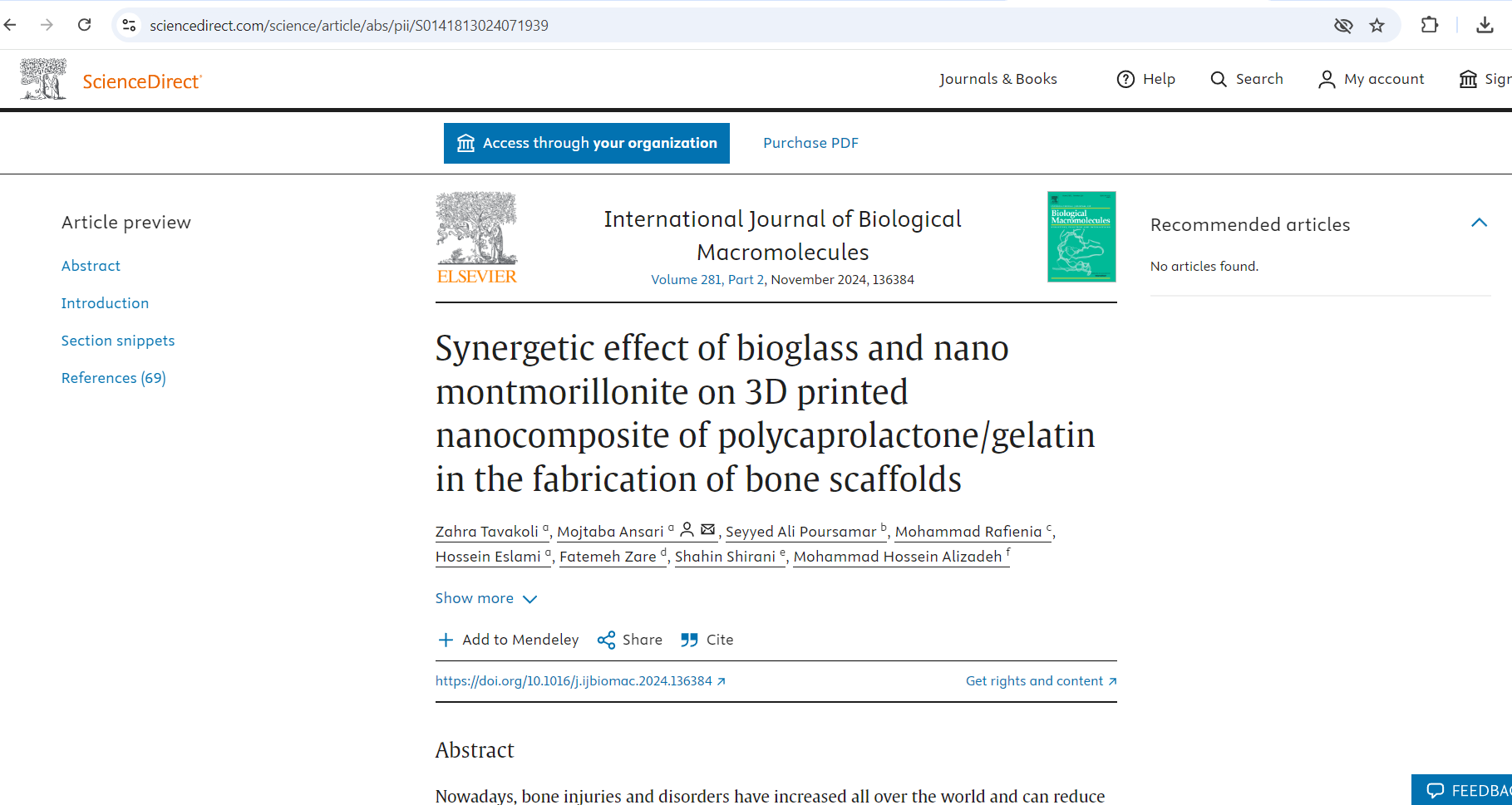The image size is (1512, 805).
Task: Expand Show more author details
Action: point(486,598)
